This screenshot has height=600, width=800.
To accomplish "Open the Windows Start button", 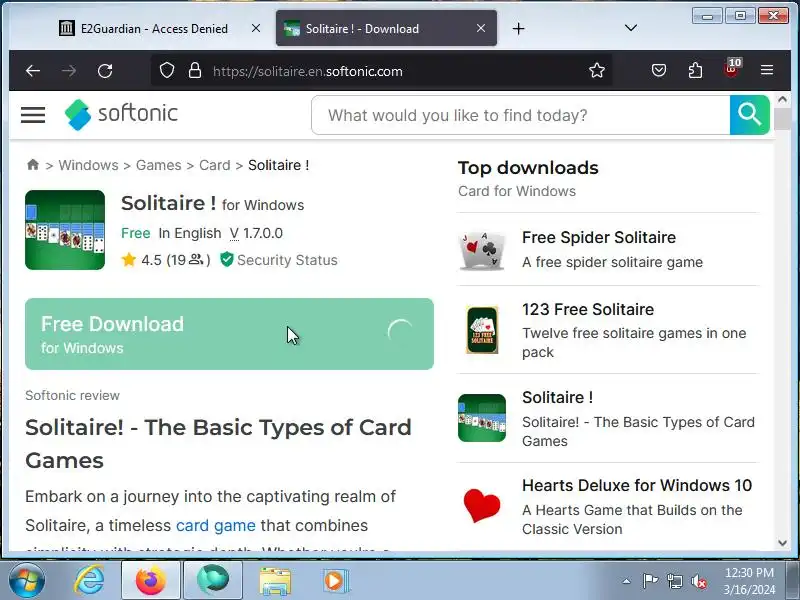I will pos(27,580).
